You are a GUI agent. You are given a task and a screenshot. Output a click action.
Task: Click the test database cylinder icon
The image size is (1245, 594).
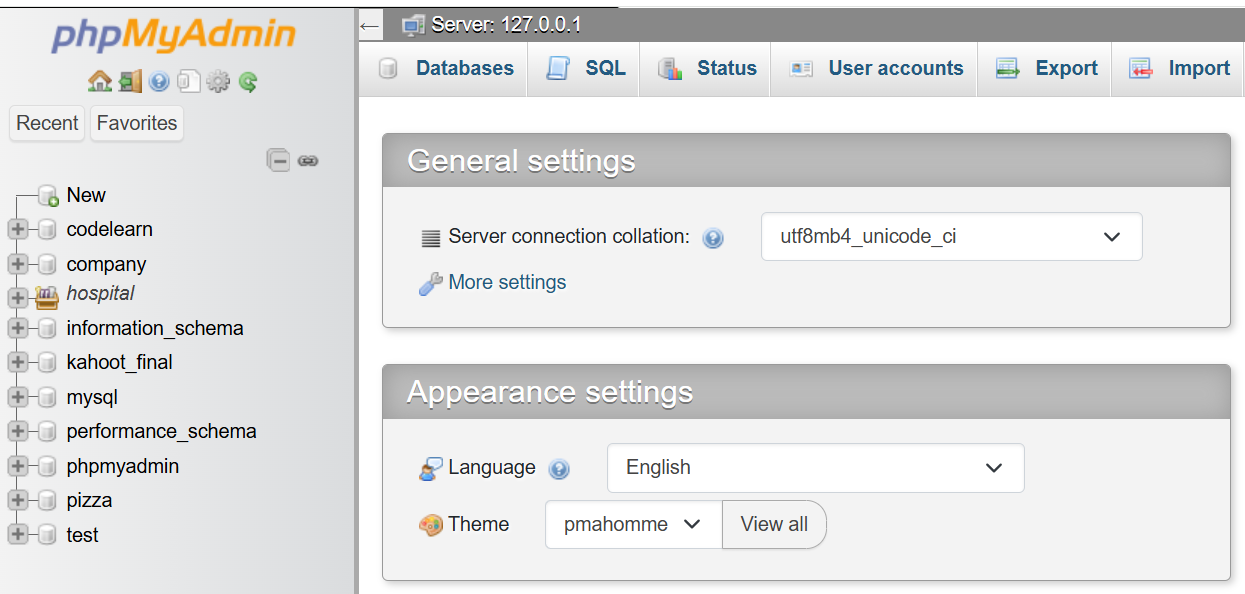click(x=47, y=536)
